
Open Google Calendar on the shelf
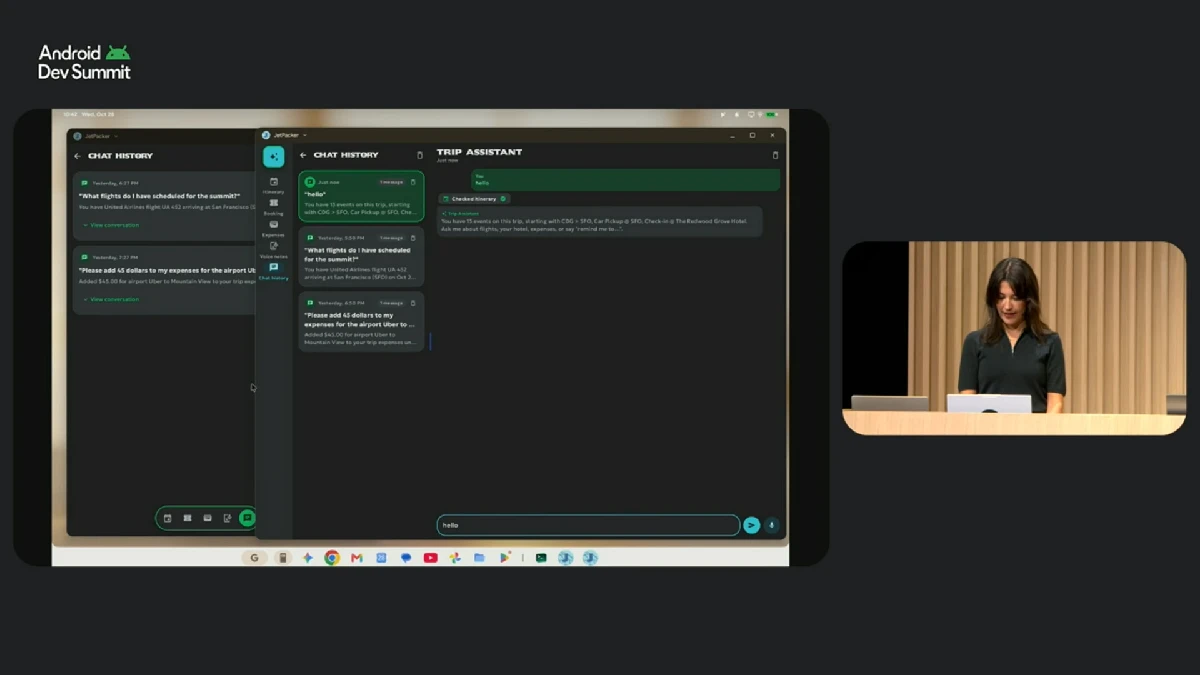(381, 558)
